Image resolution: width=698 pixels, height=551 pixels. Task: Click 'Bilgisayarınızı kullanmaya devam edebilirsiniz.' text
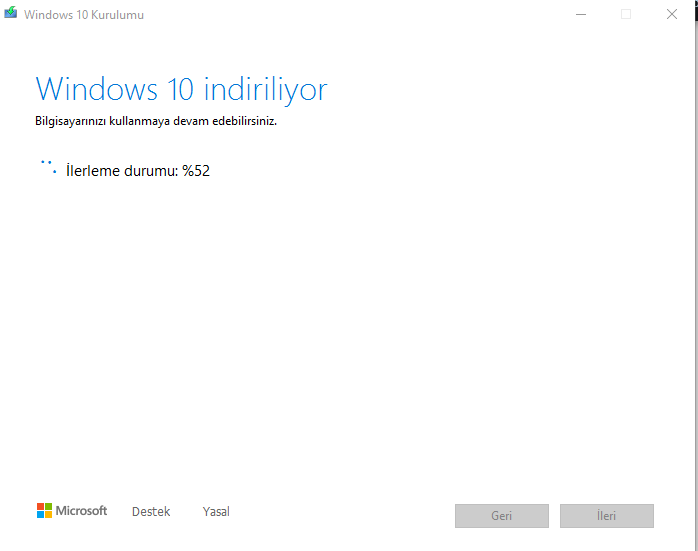click(156, 121)
